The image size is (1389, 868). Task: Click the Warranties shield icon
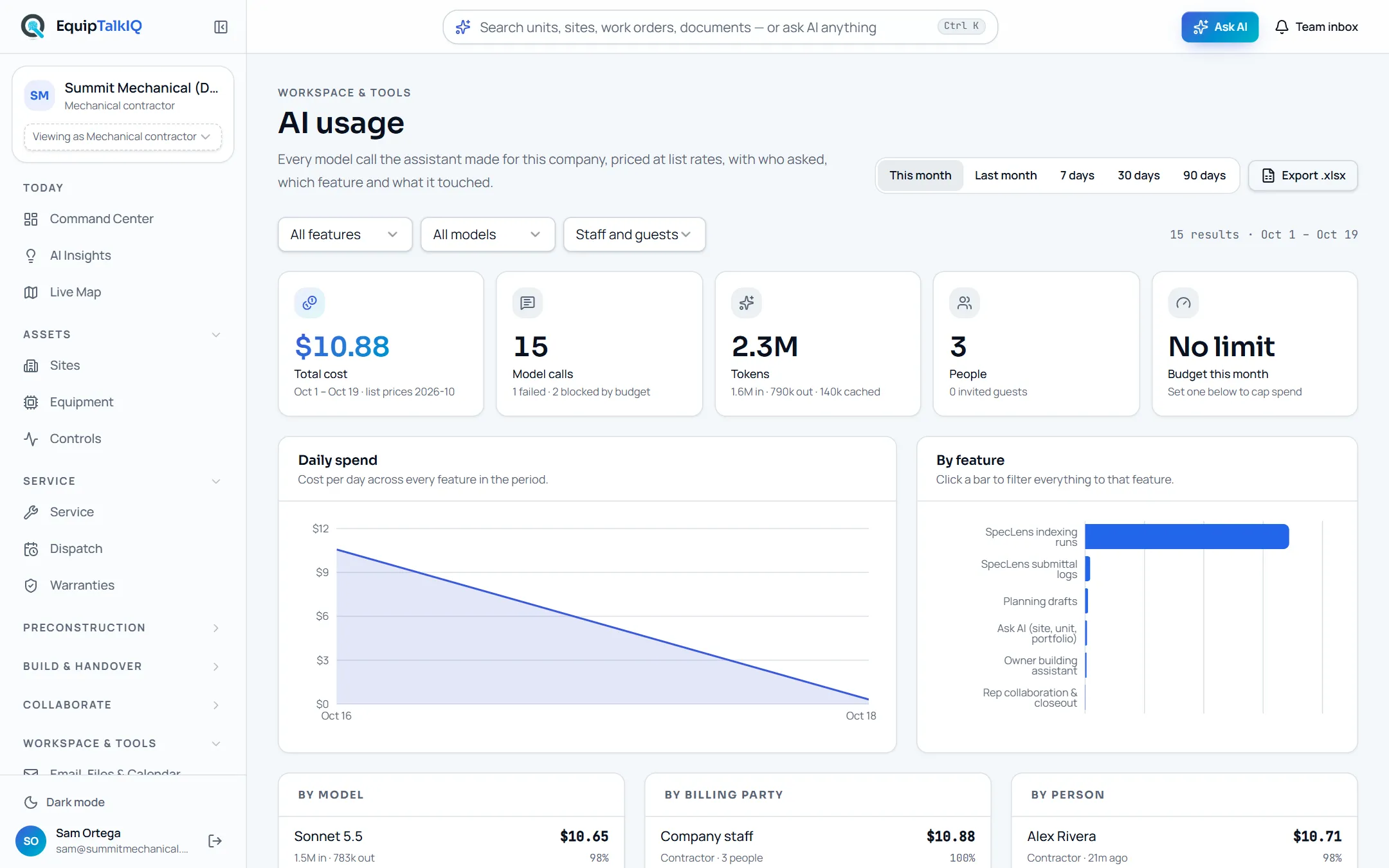click(31, 586)
